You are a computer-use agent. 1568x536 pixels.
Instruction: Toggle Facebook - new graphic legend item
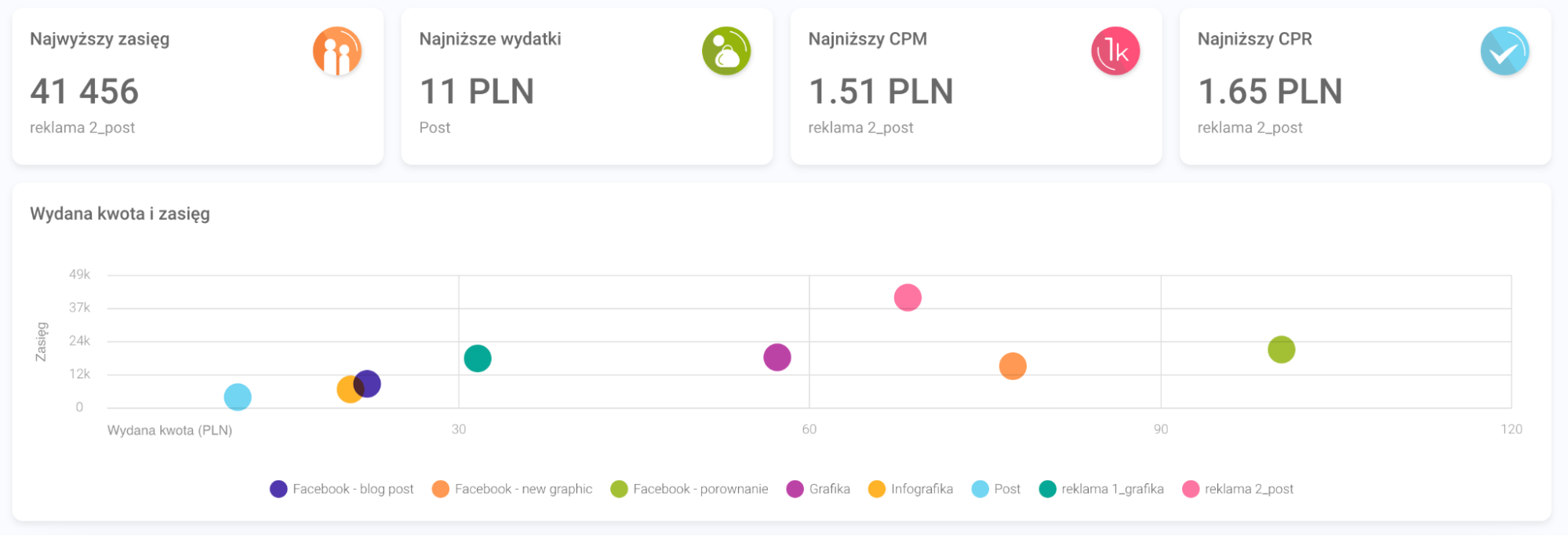click(512, 489)
